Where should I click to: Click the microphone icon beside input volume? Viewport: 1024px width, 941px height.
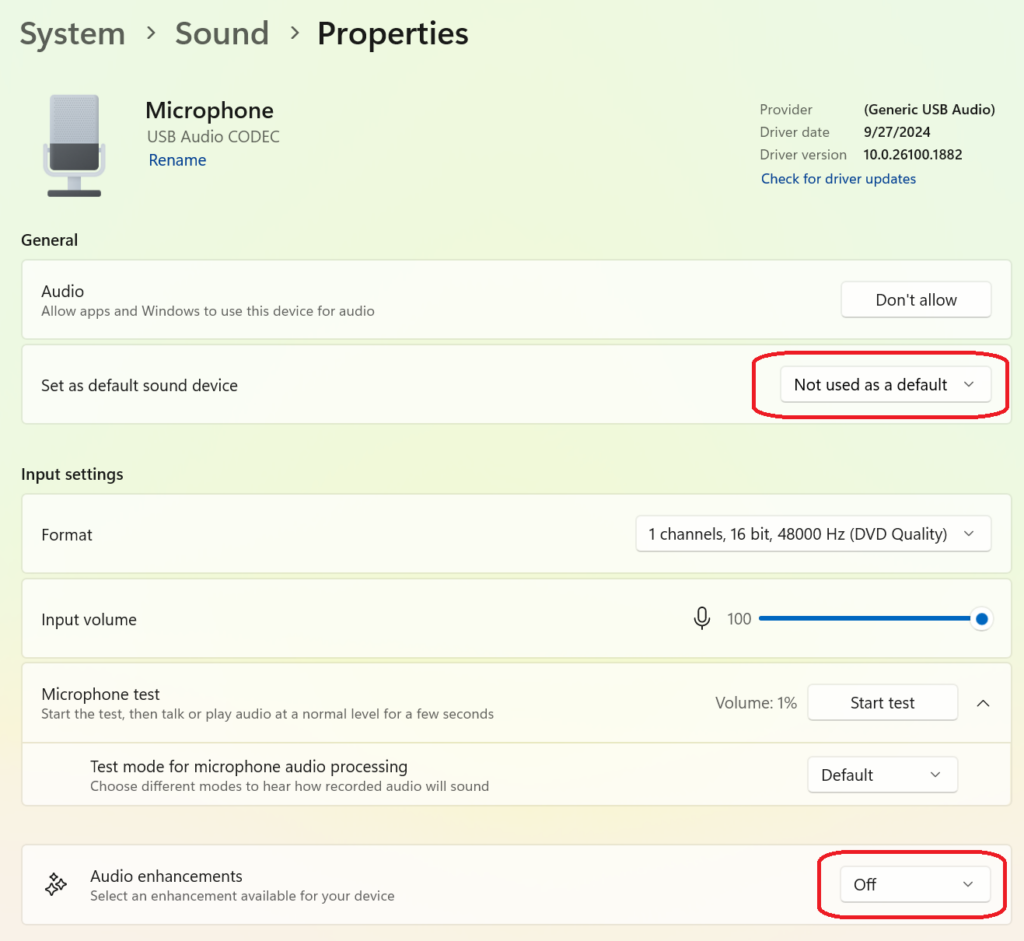(702, 619)
